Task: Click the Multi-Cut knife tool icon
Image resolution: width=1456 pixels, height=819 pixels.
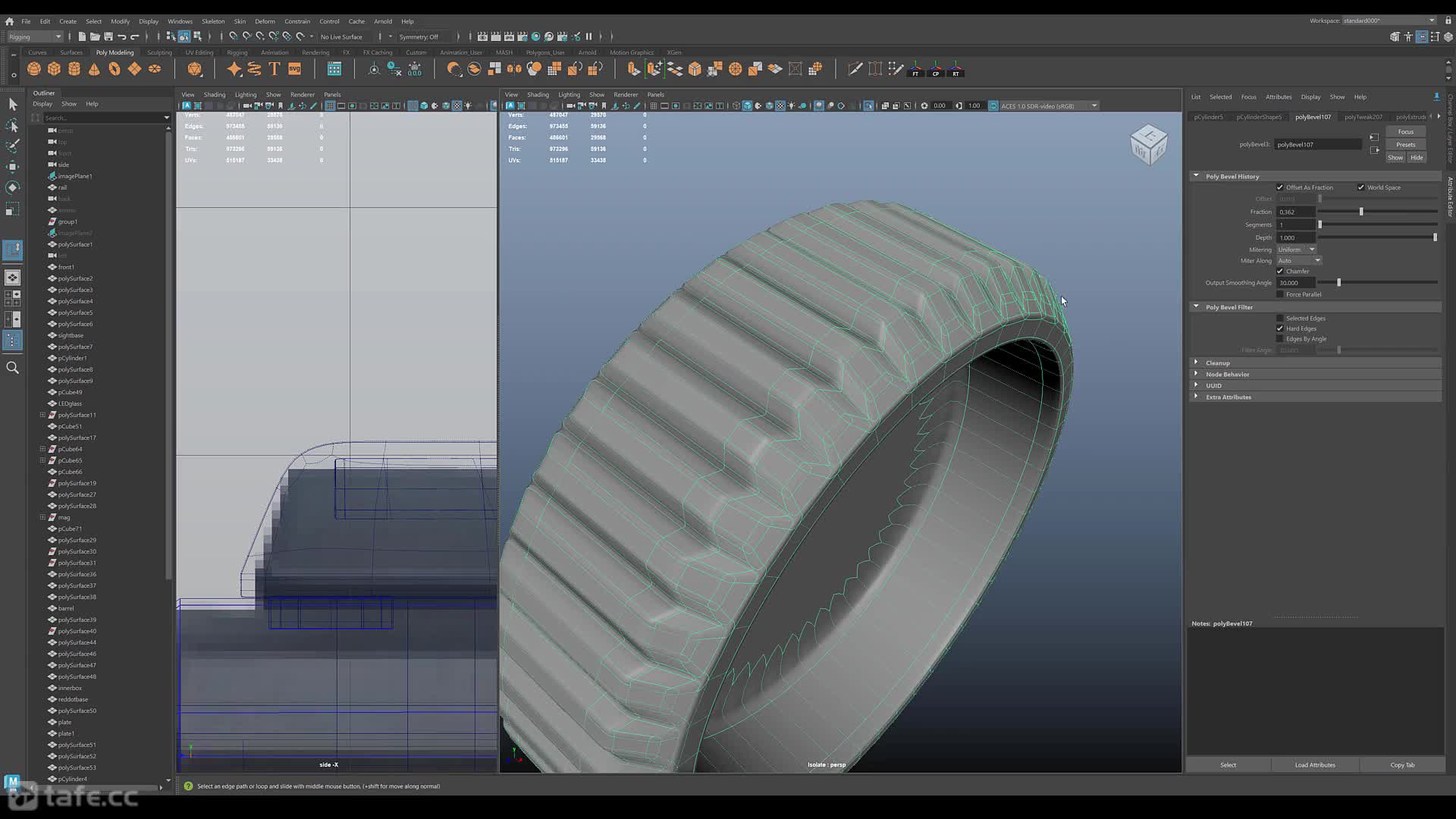Action: pyautogui.click(x=855, y=69)
